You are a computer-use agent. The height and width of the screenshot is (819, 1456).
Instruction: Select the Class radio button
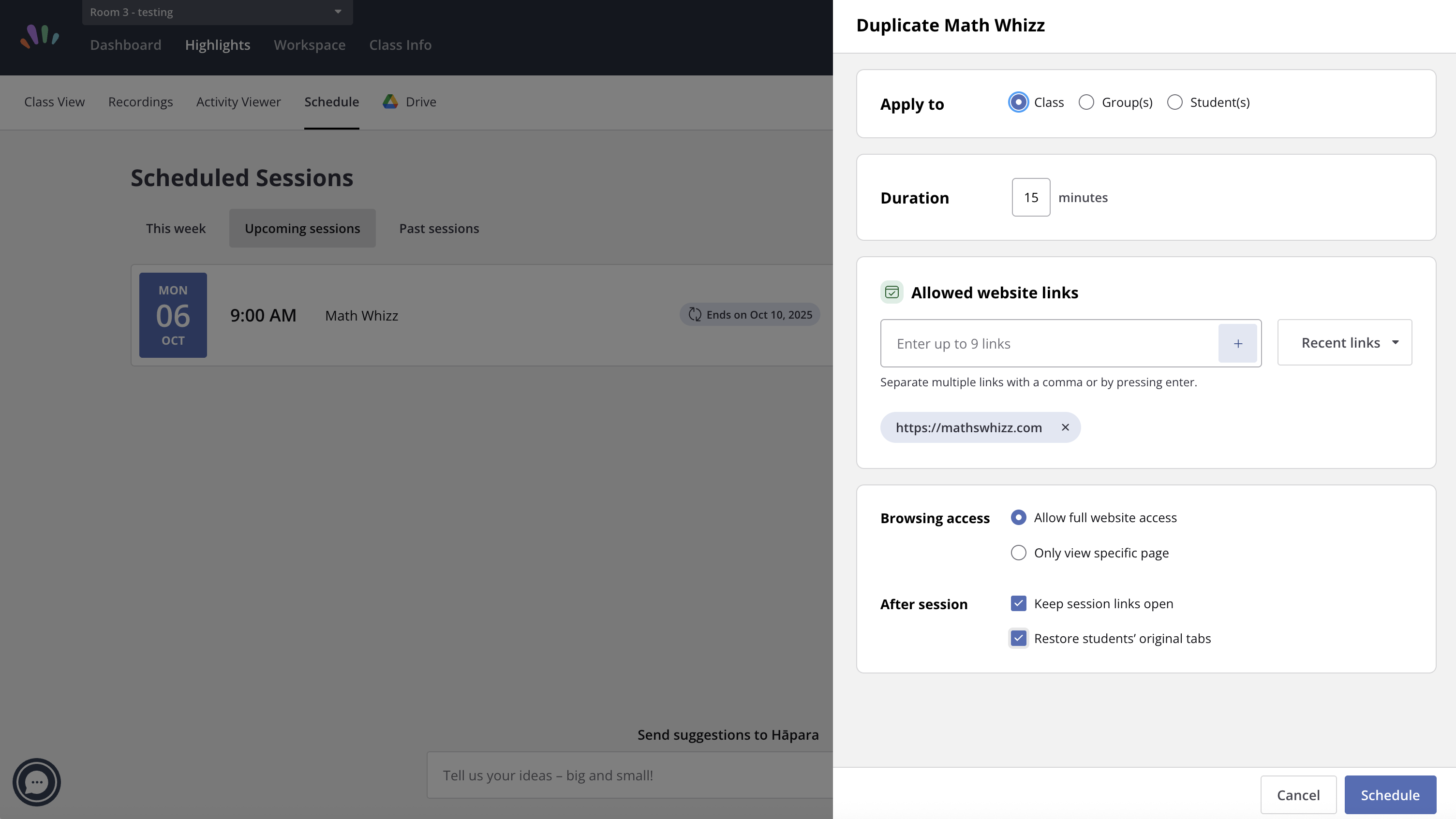pyautogui.click(x=1018, y=102)
